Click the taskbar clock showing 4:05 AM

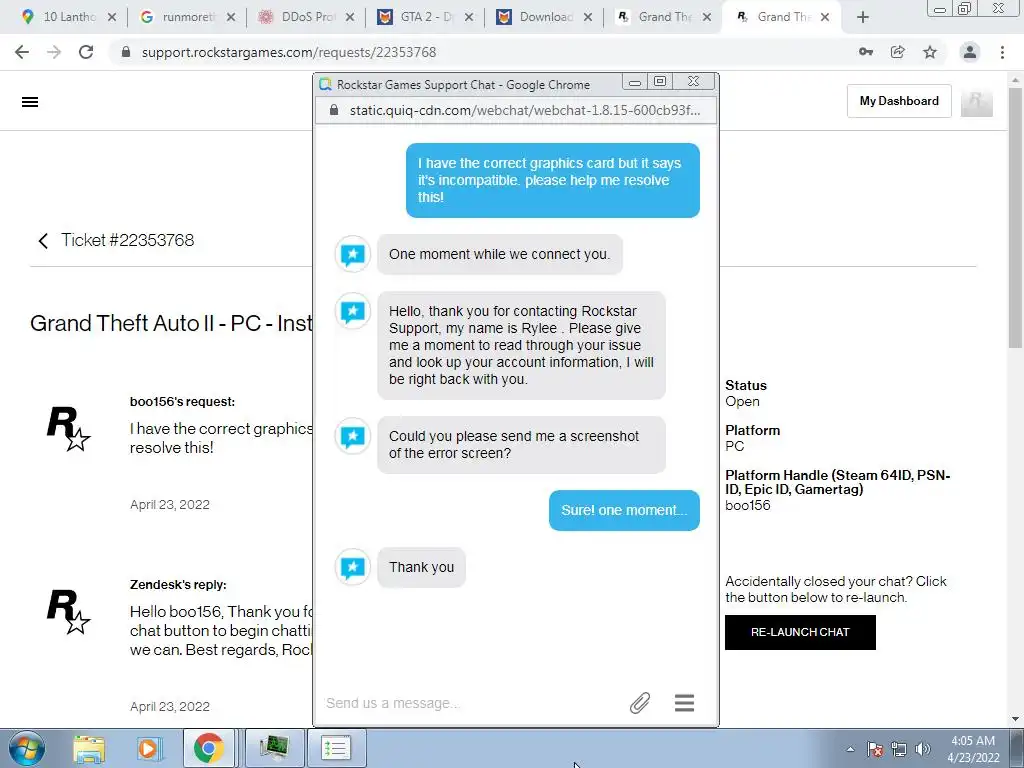pyautogui.click(x=973, y=748)
